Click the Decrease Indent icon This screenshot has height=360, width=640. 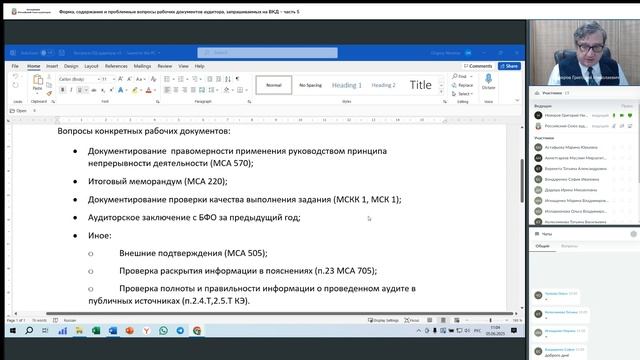pyautogui.click(x=209, y=79)
